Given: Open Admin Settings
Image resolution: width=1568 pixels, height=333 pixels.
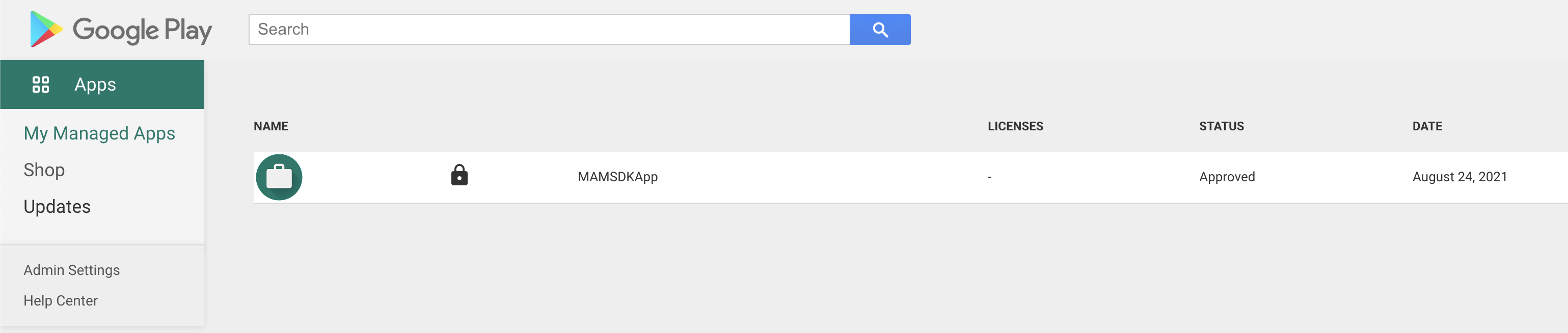Looking at the screenshot, I should pos(71,270).
